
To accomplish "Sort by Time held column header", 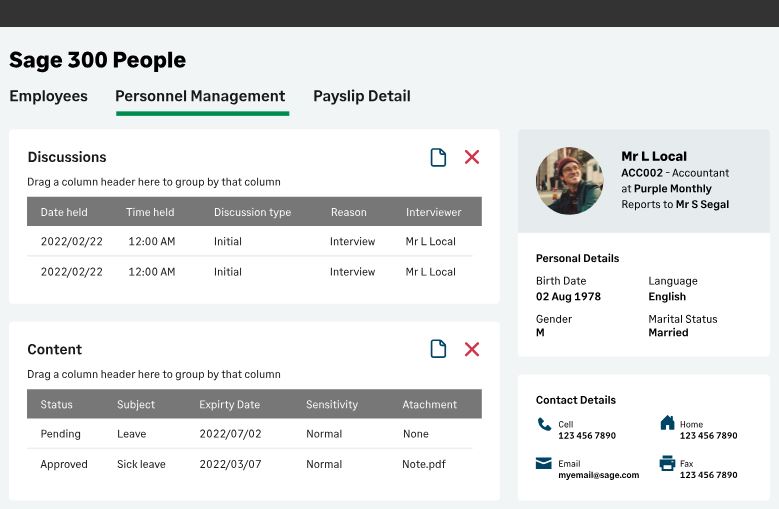I will tap(150, 212).
